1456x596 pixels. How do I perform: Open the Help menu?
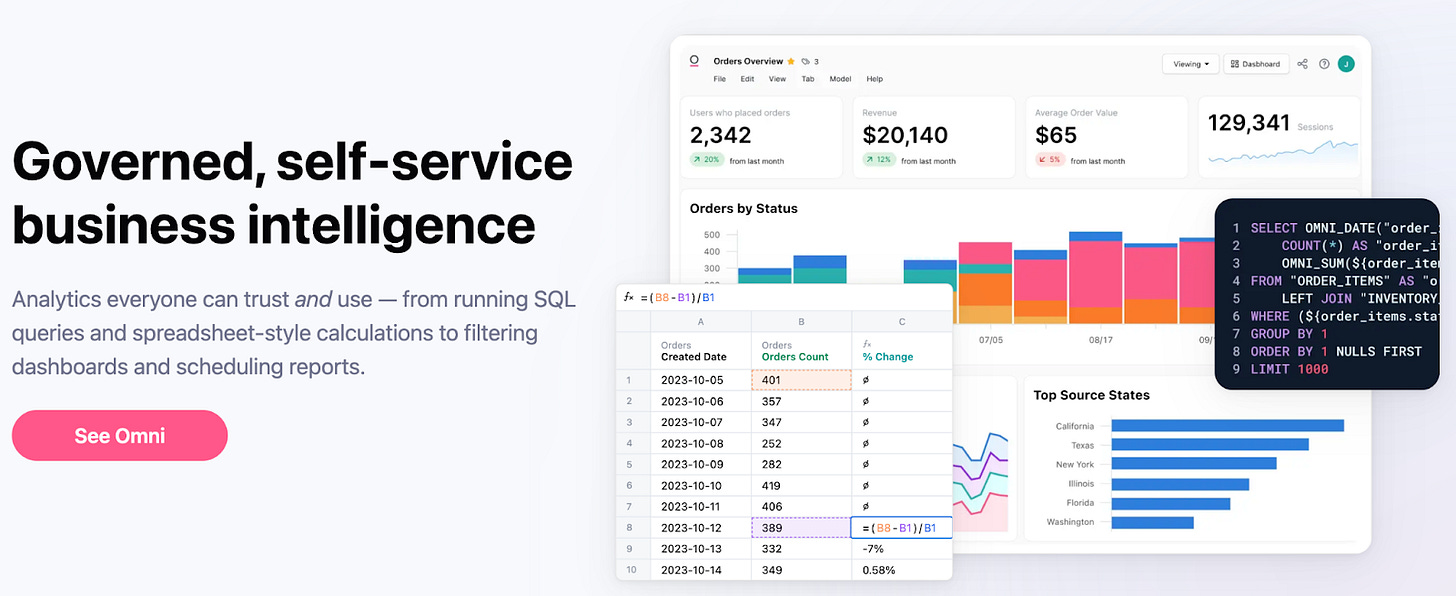point(875,79)
